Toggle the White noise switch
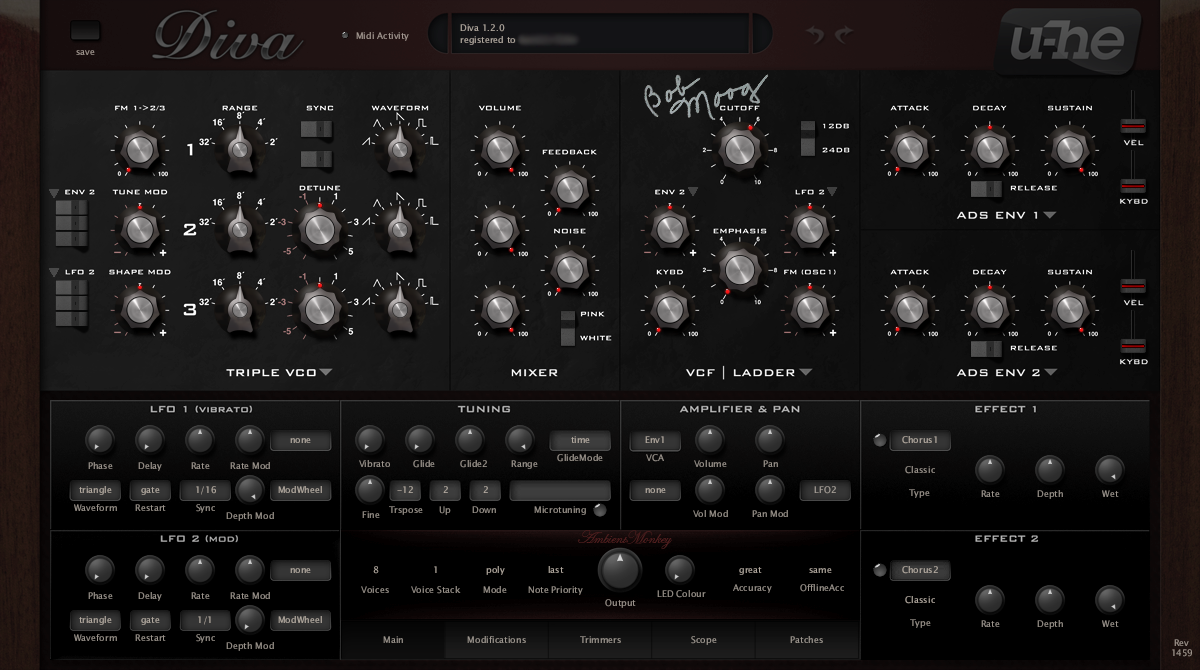This screenshot has height=670, width=1200. [568, 337]
